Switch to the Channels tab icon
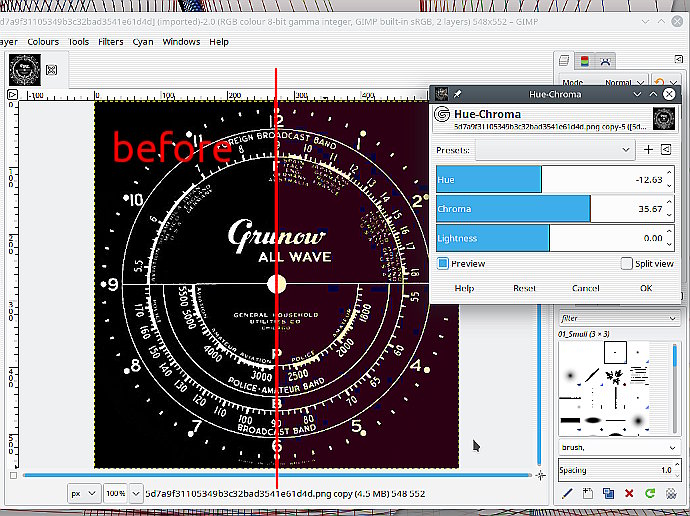 pos(584,61)
